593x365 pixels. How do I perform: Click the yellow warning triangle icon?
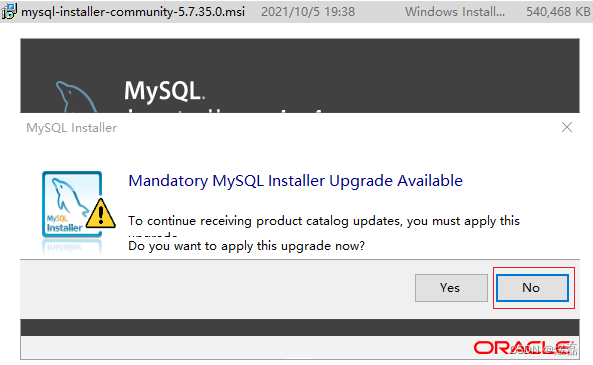[x=101, y=214]
